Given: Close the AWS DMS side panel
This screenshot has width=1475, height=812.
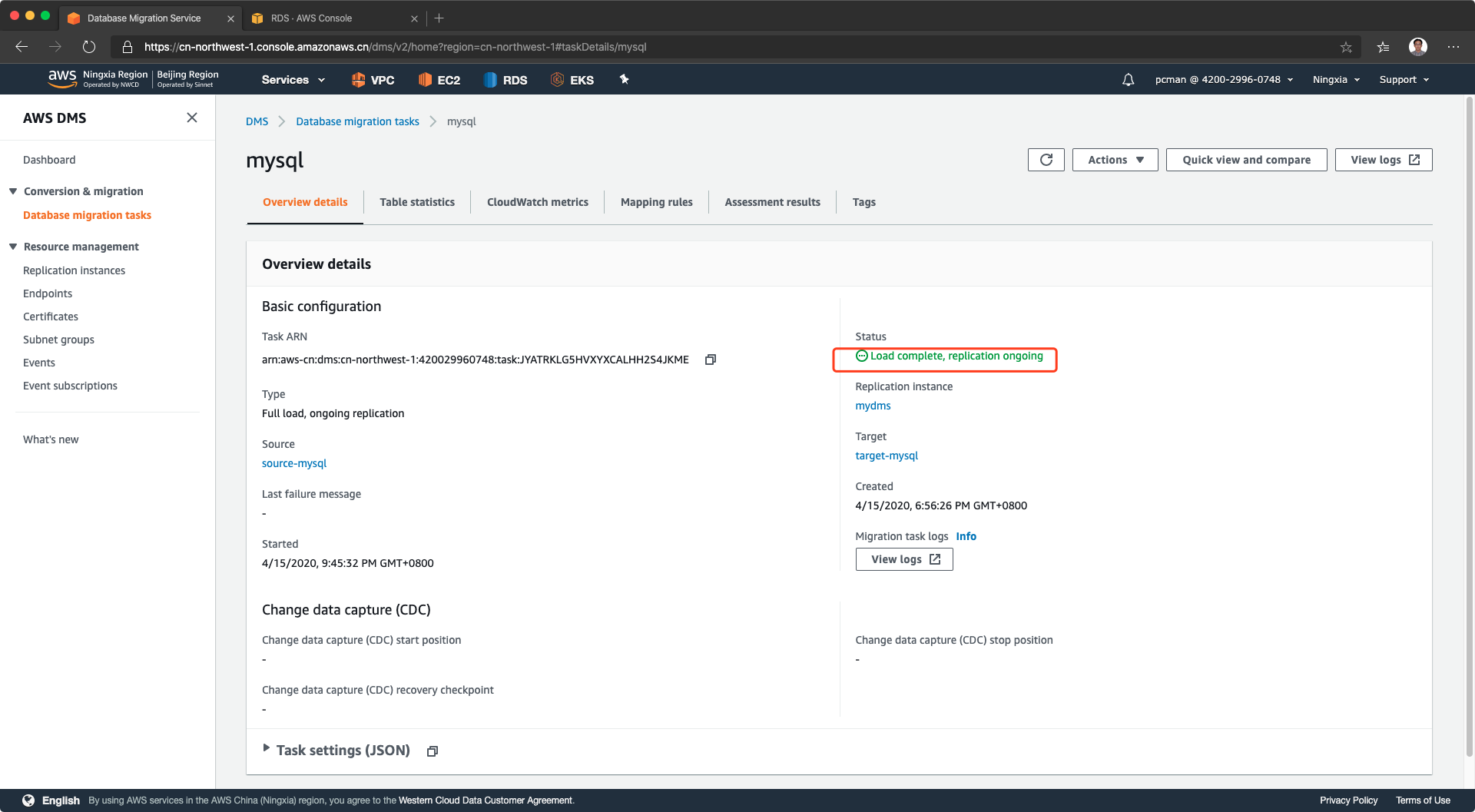Looking at the screenshot, I should click(192, 118).
